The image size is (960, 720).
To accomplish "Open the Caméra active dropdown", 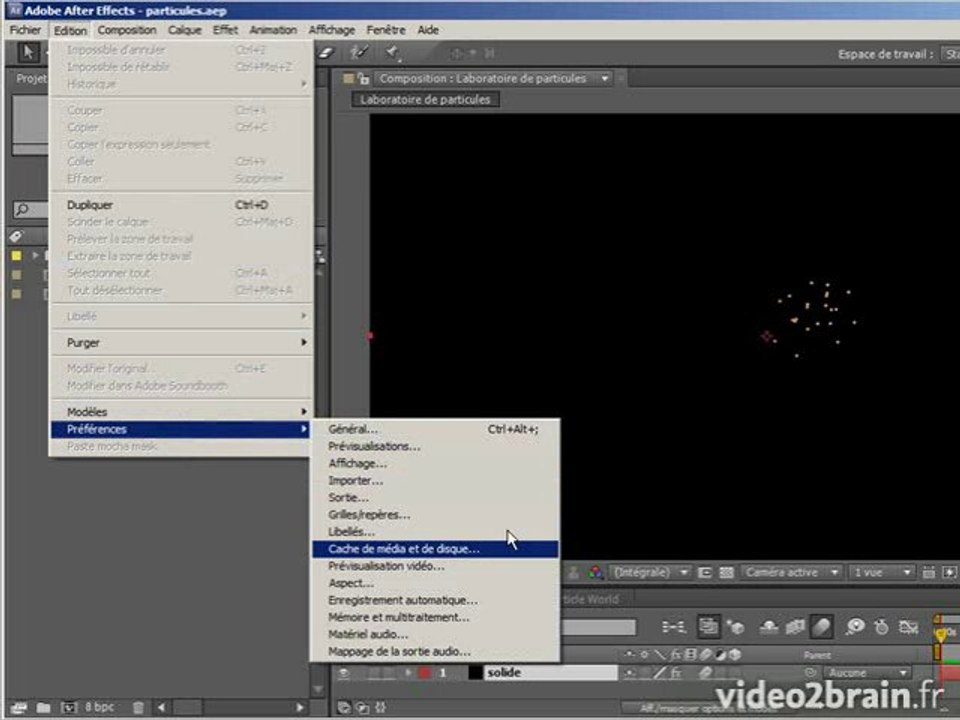I will [790, 572].
